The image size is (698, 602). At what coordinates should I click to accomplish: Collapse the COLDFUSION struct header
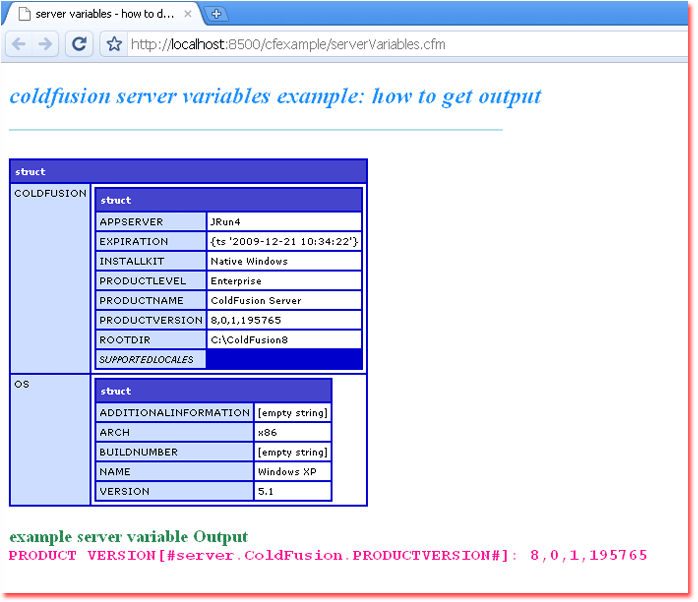coord(228,200)
